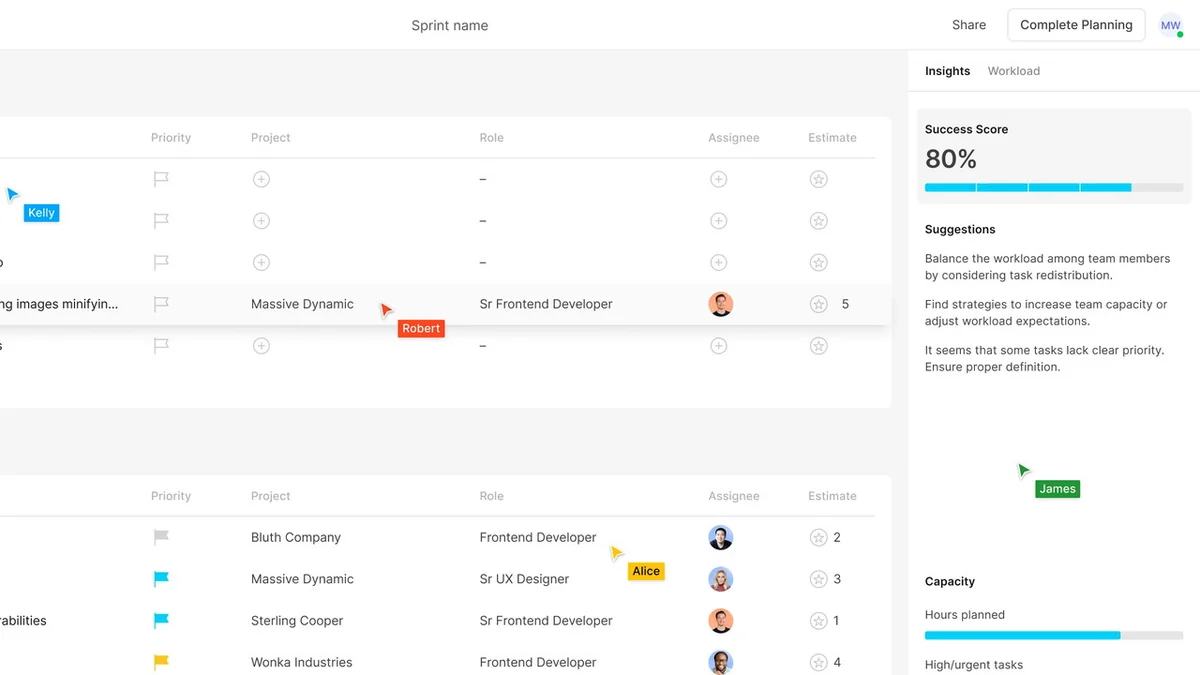Image resolution: width=1200 pixels, height=675 pixels.
Task: Open the Sterling Cooper project cell
Action: 296,620
